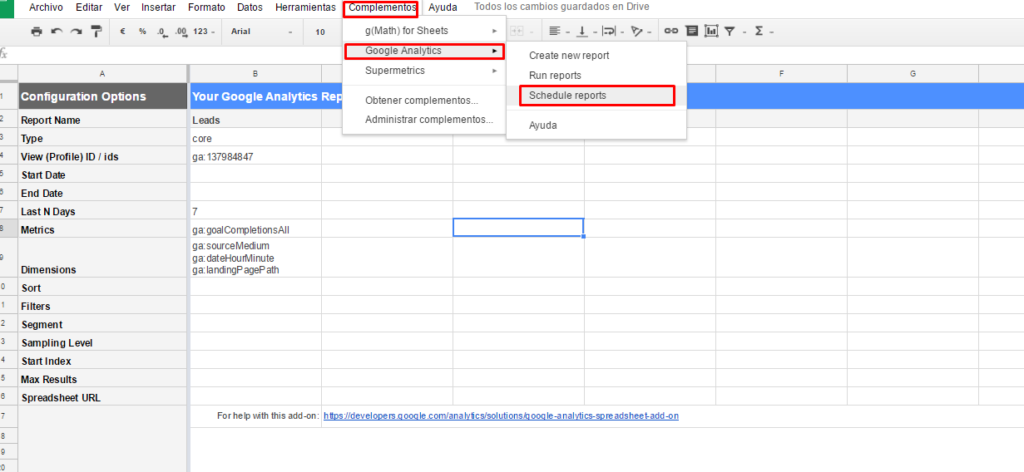Open horizontal align options
Viewport: 1024px width, 472px height.
pos(559,31)
